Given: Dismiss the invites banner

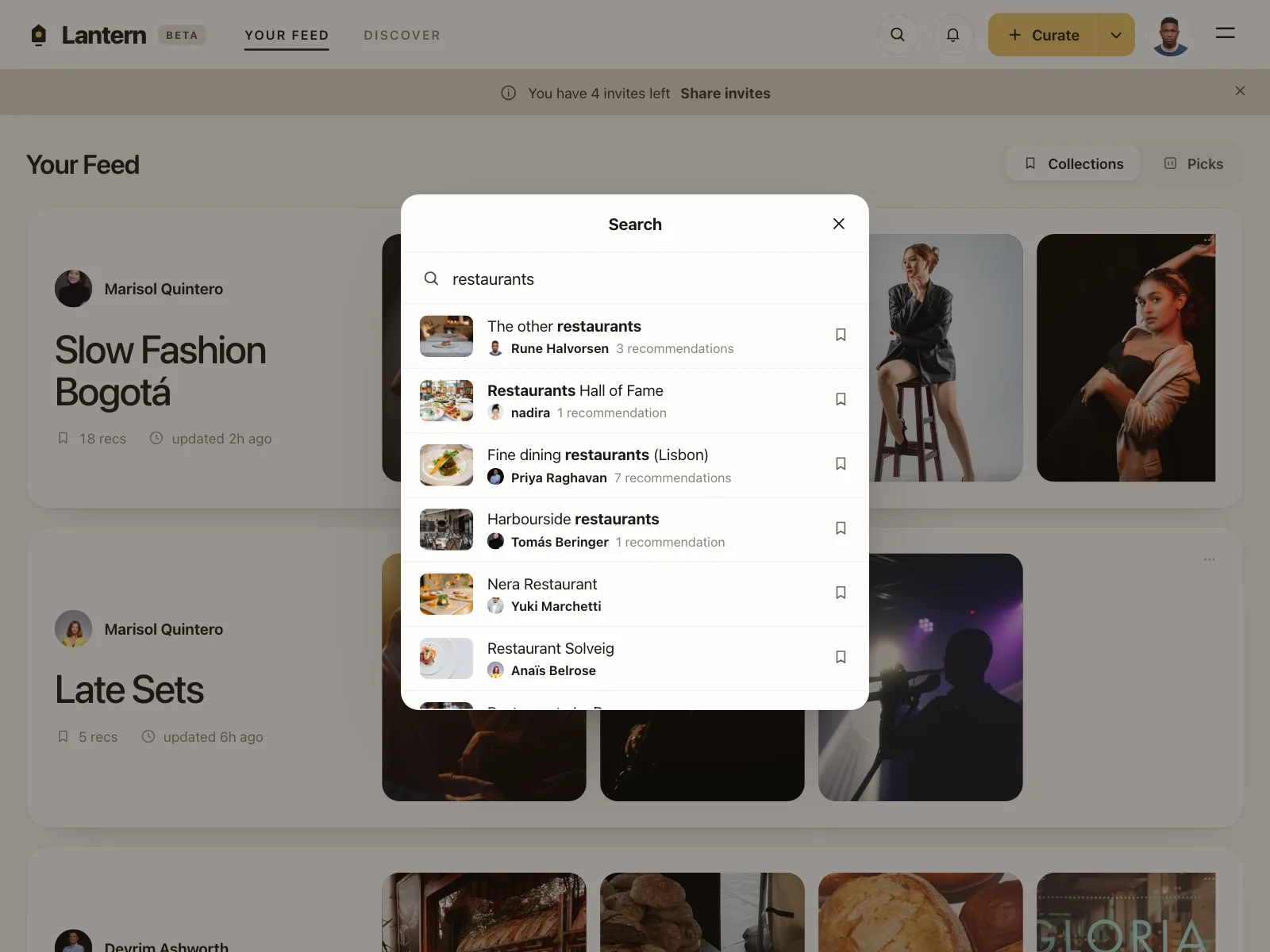Looking at the screenshot, I should tap(1240, 91).
